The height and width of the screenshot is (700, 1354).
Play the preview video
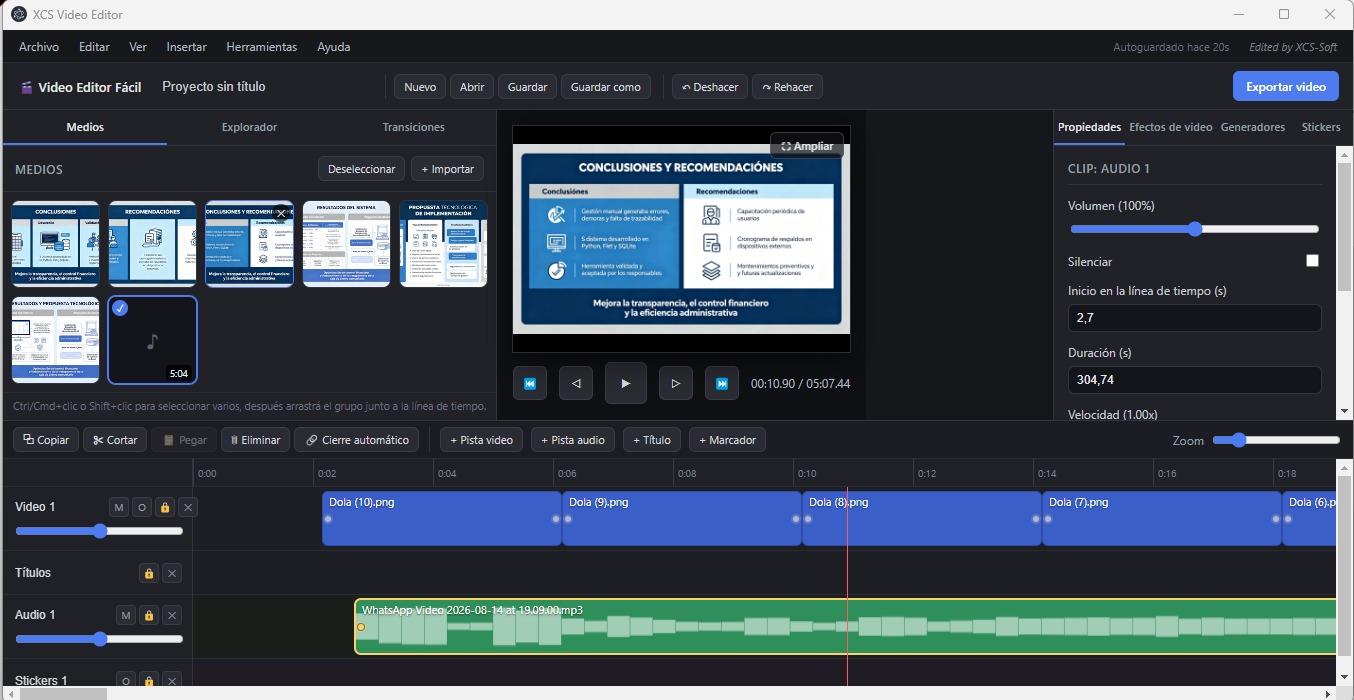[626, 383]
